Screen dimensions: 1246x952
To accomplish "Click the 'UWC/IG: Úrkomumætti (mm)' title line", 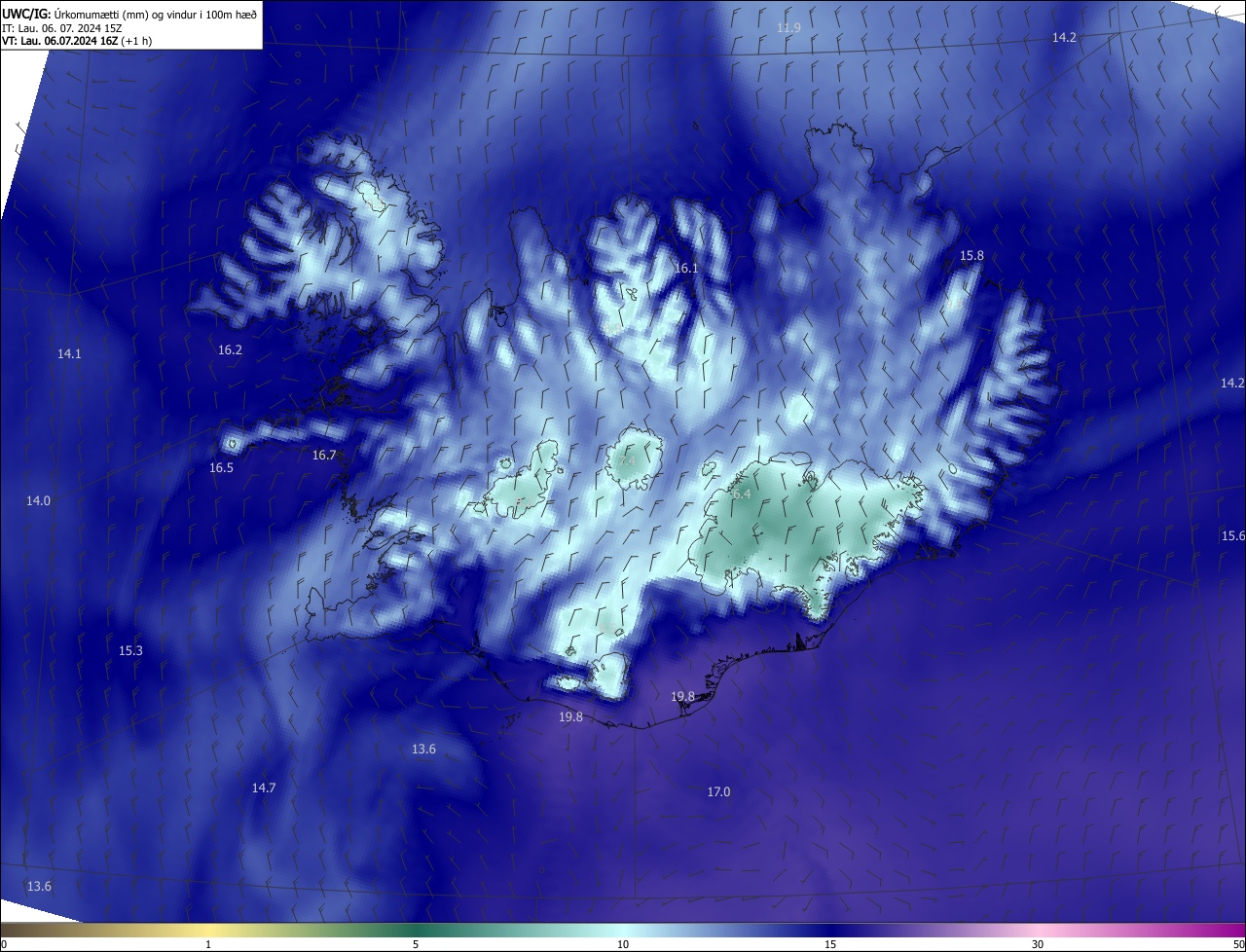I will (x=129, y=13).
